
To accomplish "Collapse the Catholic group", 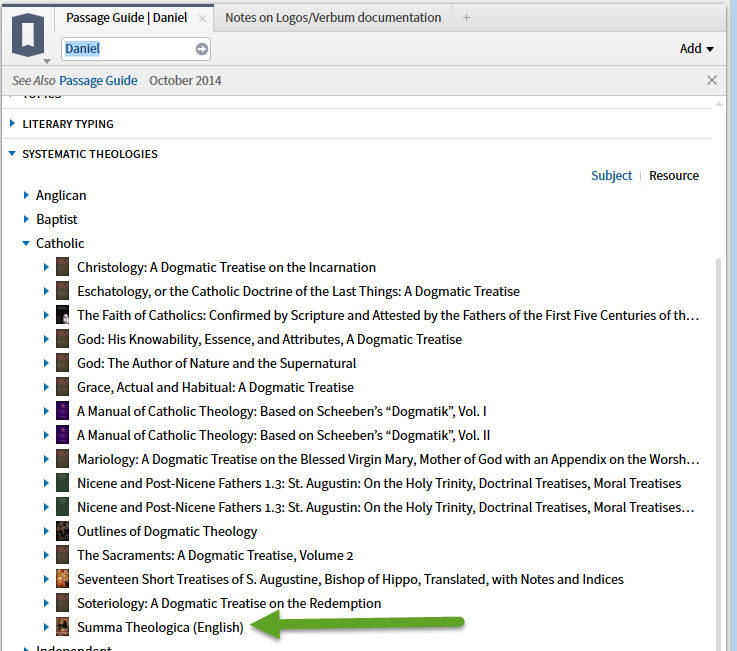I will point(26,243).
